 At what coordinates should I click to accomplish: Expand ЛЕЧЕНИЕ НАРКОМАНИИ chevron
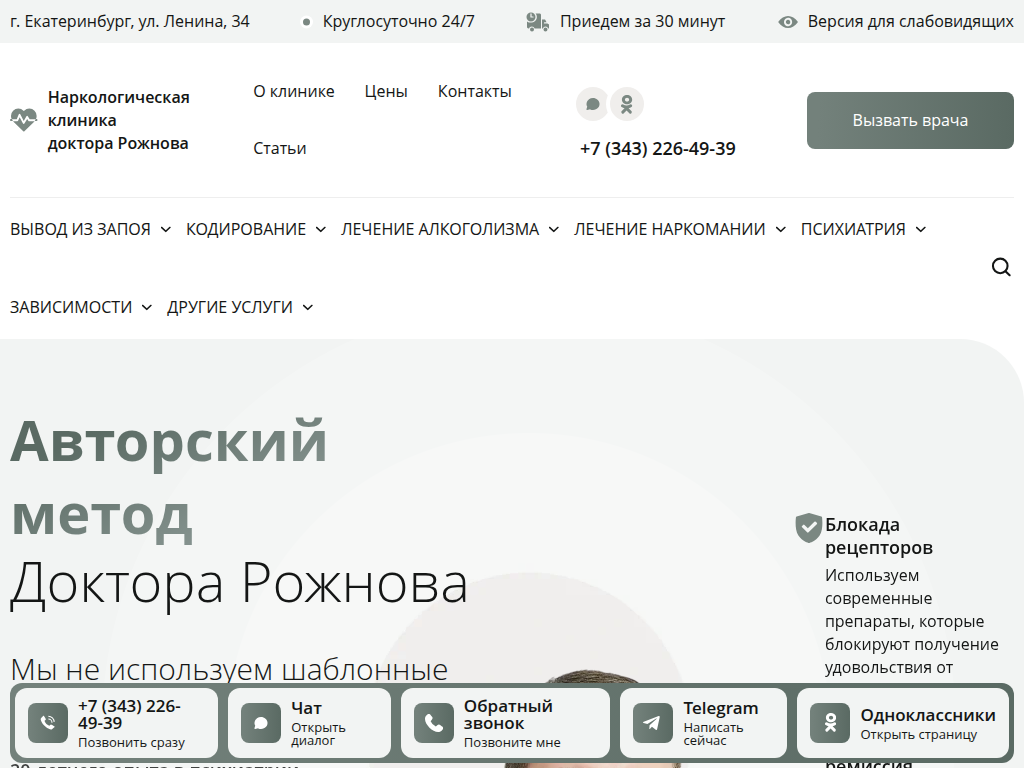pos(780,229)
